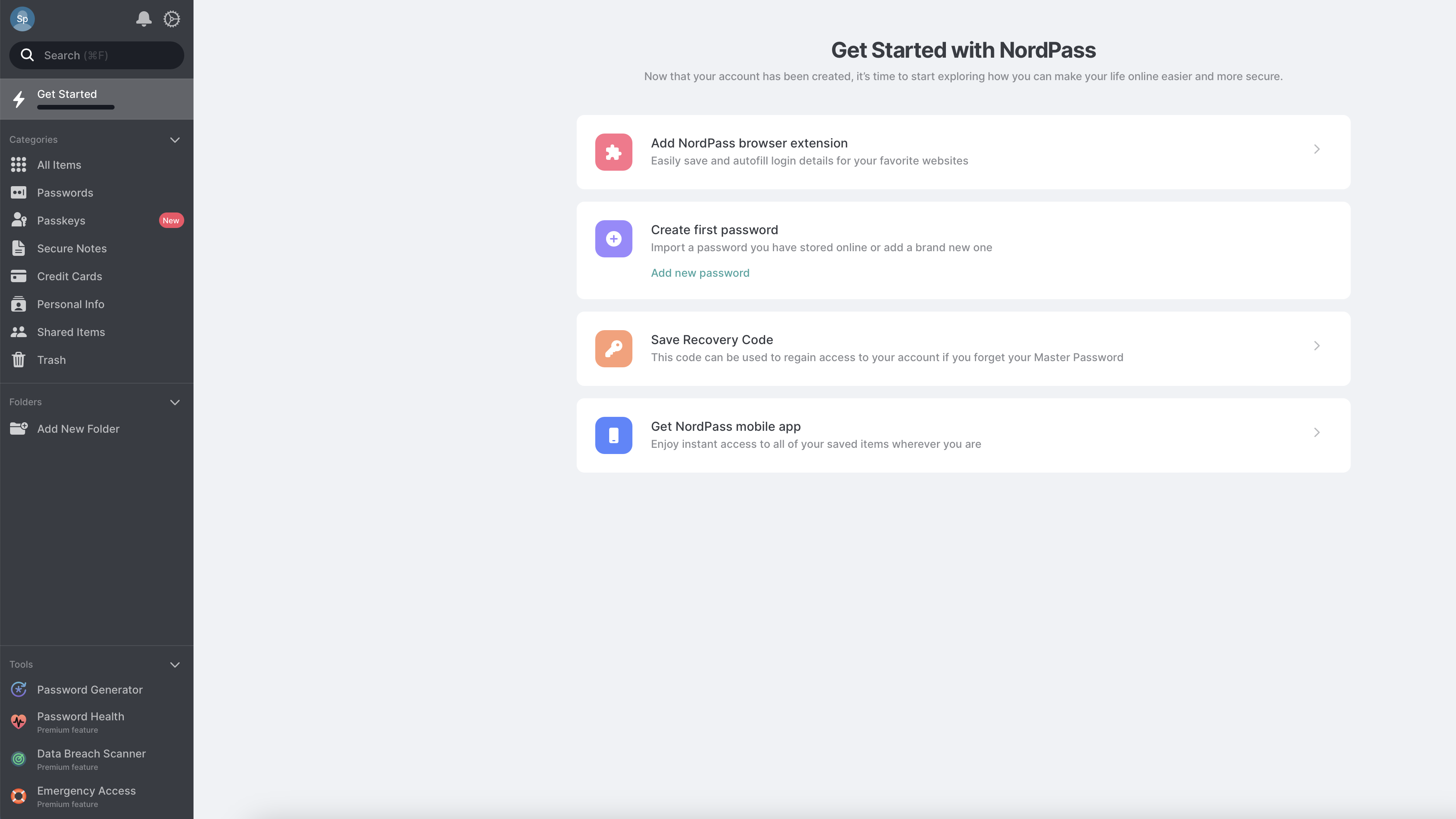1456x819 pixels.
Task: Click the Create first password heading
Action: point(714,230)
